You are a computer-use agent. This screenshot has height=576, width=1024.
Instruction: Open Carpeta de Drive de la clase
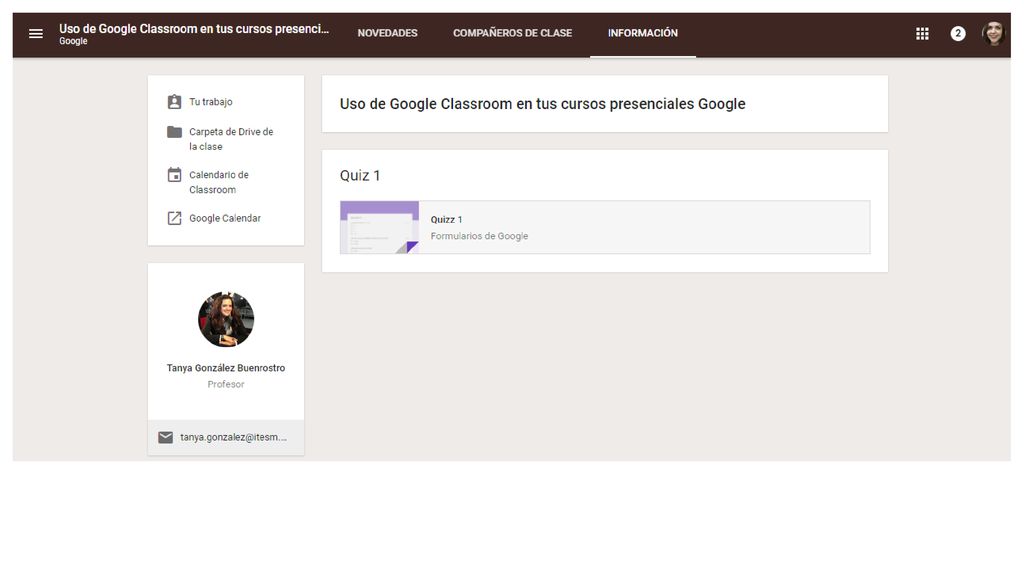pyautogui.click(x=231, y=139)
